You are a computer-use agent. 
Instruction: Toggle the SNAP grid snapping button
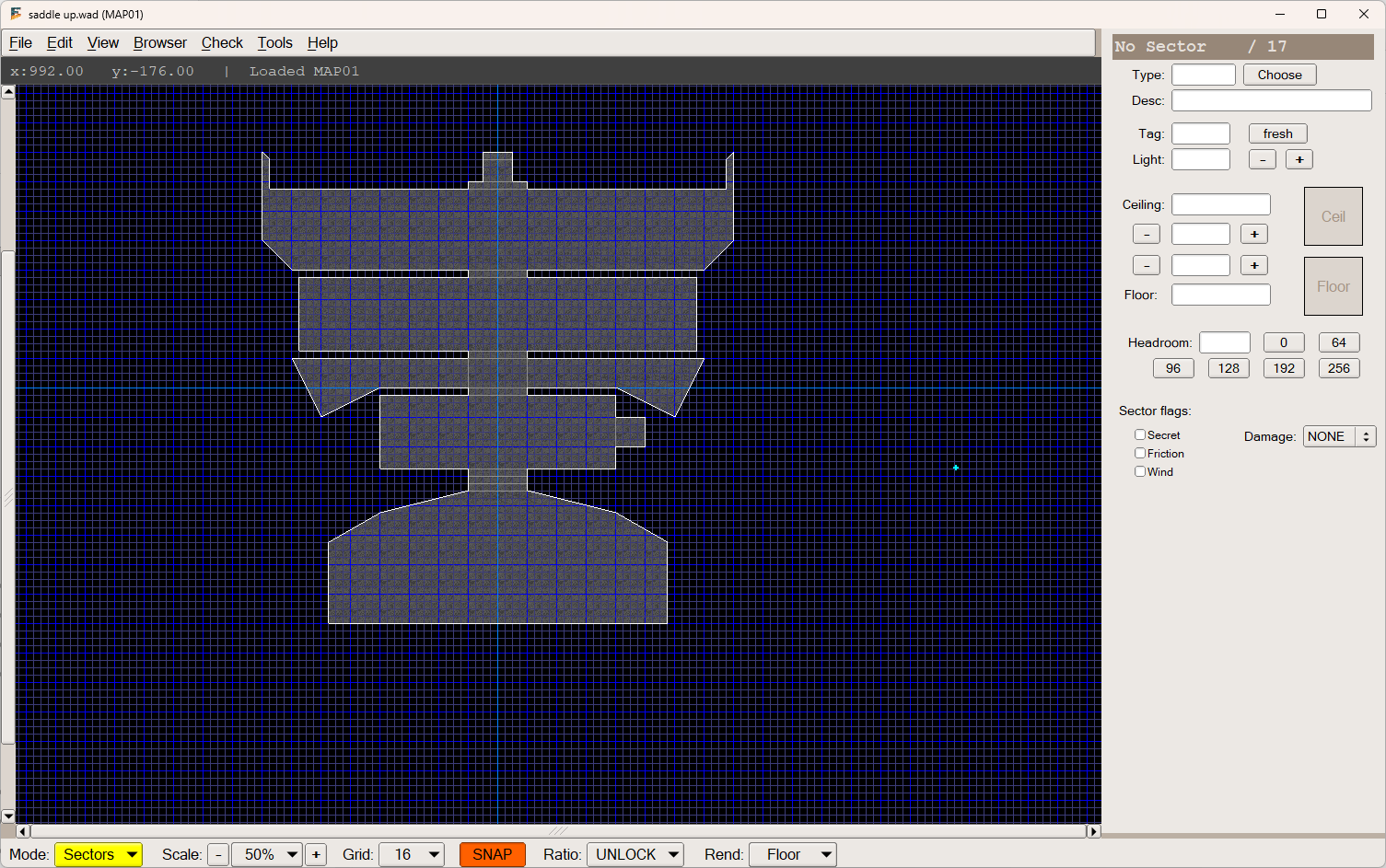tap(493, 855)
